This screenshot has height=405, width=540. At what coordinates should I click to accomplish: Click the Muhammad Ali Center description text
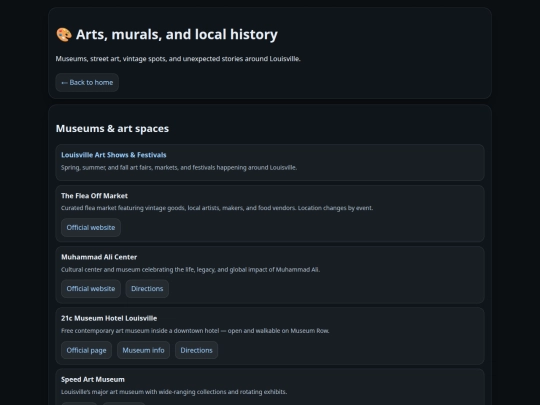tap(190, 270)
